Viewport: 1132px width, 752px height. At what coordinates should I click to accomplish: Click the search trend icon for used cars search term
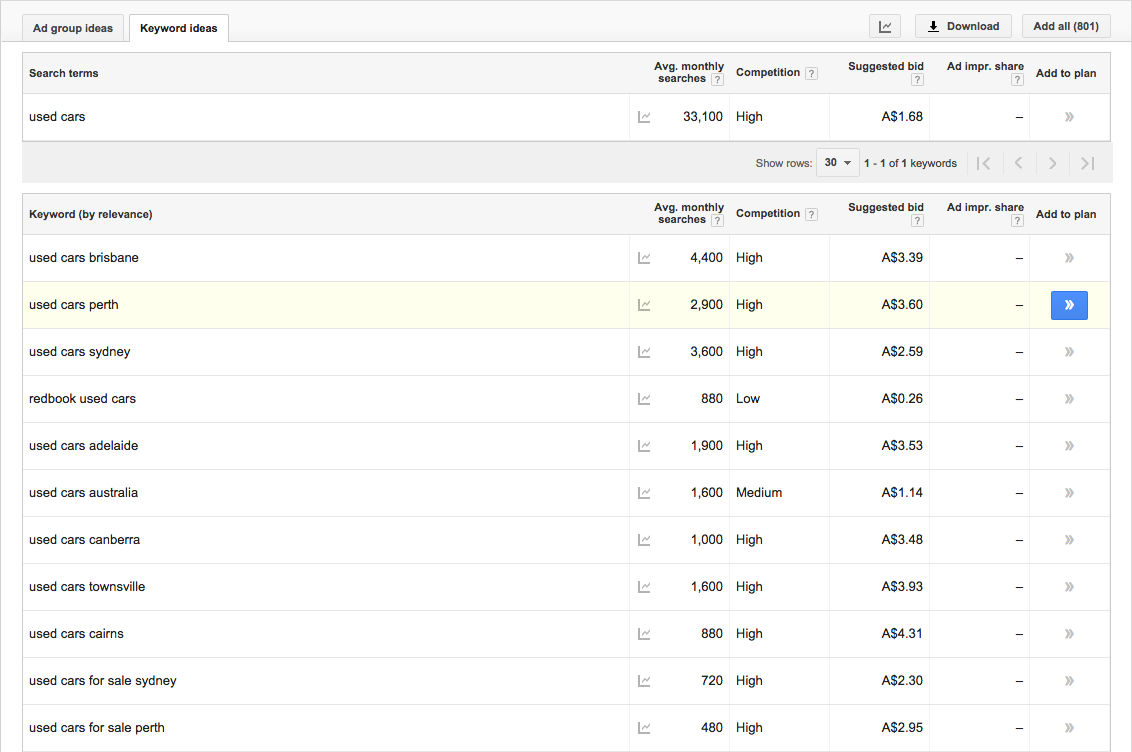[x=644, y=117]
